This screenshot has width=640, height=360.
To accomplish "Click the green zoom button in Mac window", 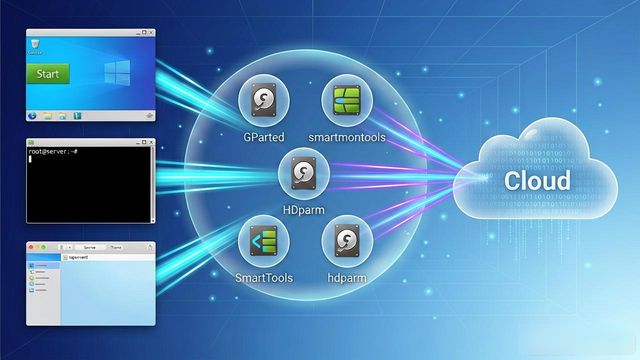I will (44, 247).
